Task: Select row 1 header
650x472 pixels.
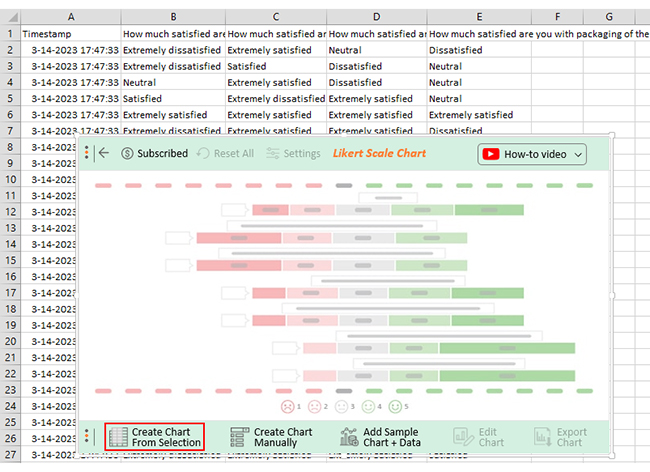Action: pyautogui.click(x=10, y=34)
